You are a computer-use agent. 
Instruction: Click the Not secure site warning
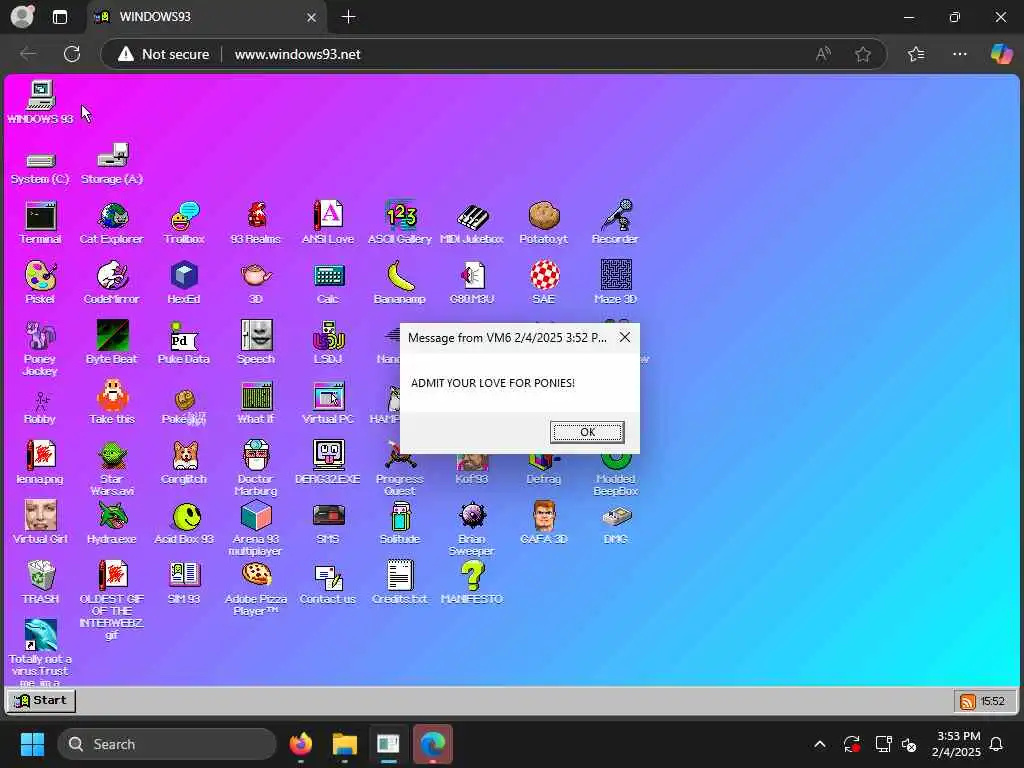163,54
